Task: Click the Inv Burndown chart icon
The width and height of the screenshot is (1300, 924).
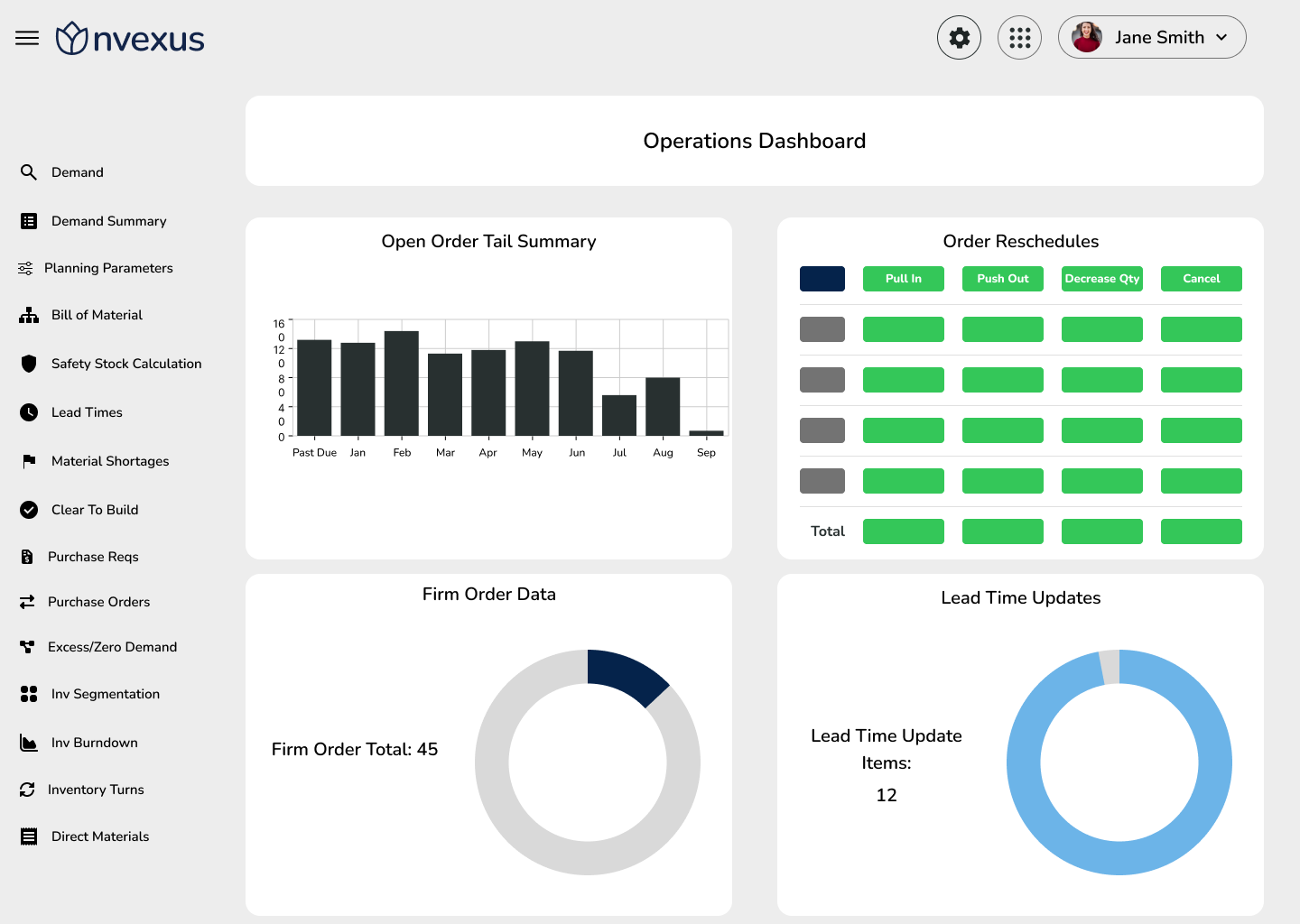Action: point(29,743)
